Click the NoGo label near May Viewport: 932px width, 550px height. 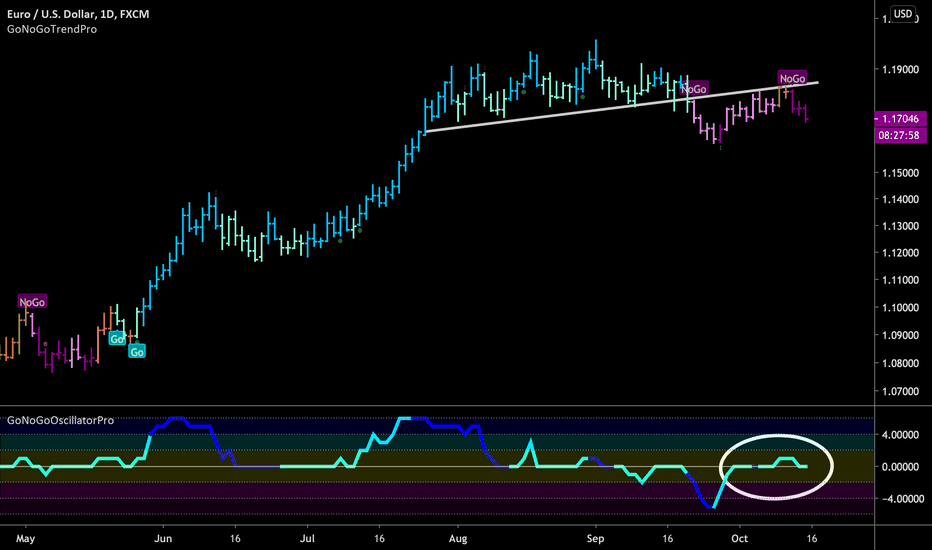(x=32, y=302)
